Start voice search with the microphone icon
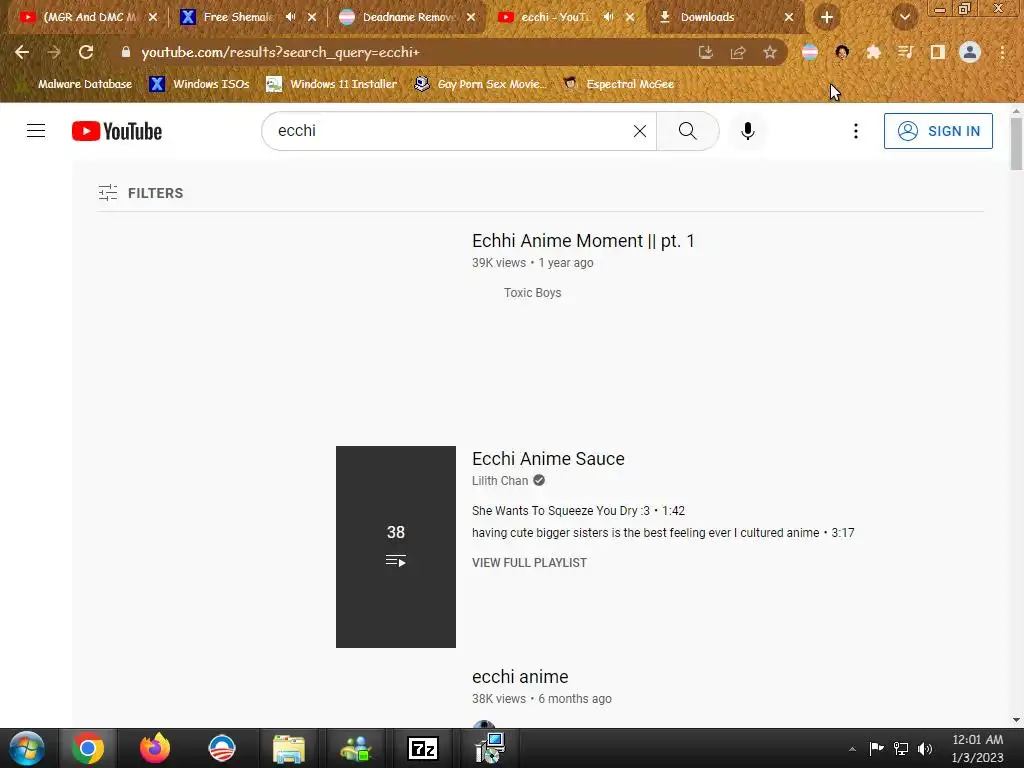Screen dimensions: 1024x768 pos(748,131)
